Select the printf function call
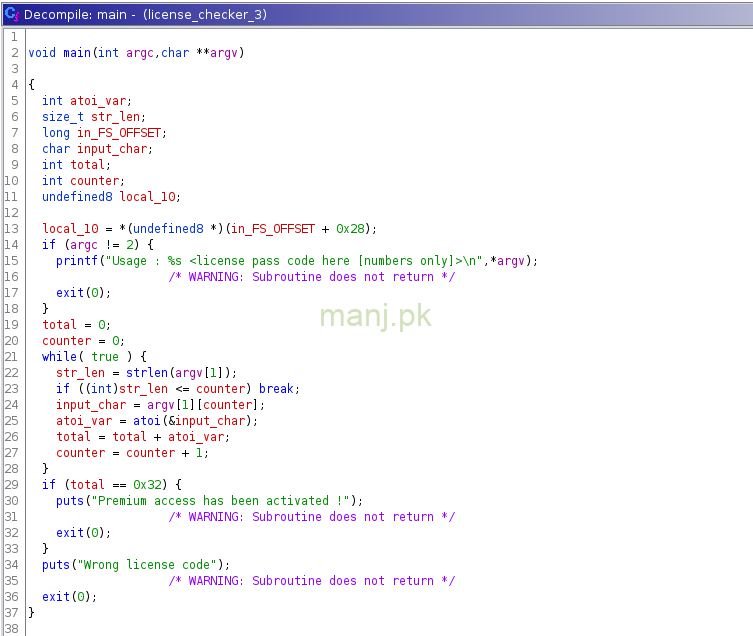This screenshot has height=636, width=753. (76, 261)
